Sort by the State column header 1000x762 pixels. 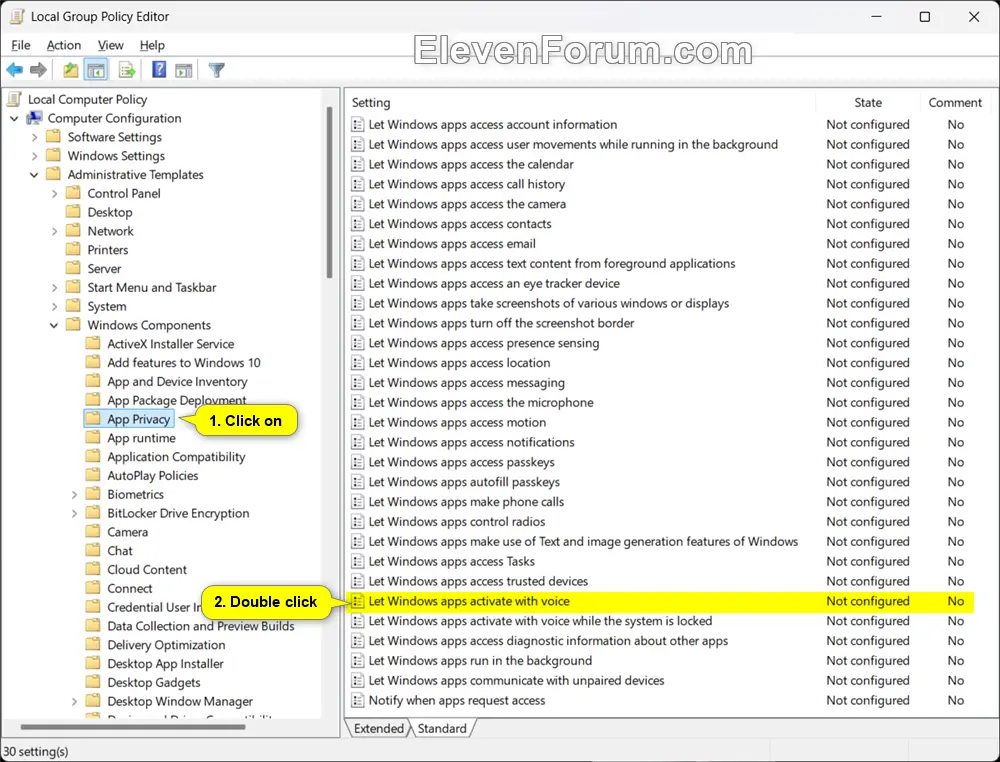click(x=868, y=103)
